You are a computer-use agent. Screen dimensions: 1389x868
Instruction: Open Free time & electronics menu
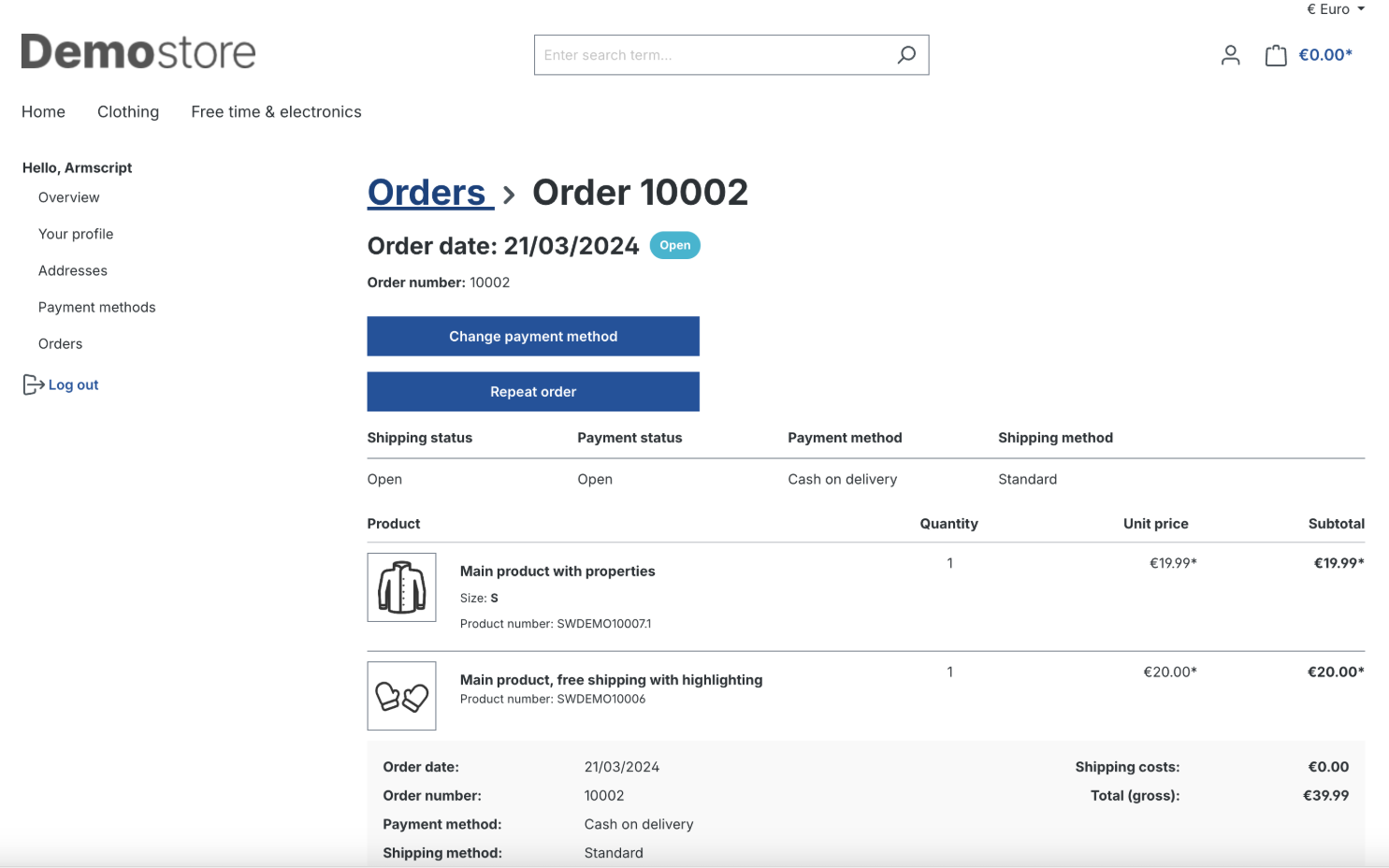coord(276,111)
